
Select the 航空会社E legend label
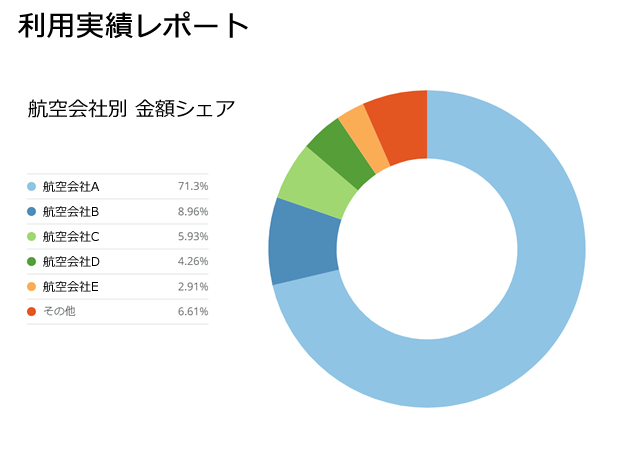pyautogui.click(x=71, y=287)
